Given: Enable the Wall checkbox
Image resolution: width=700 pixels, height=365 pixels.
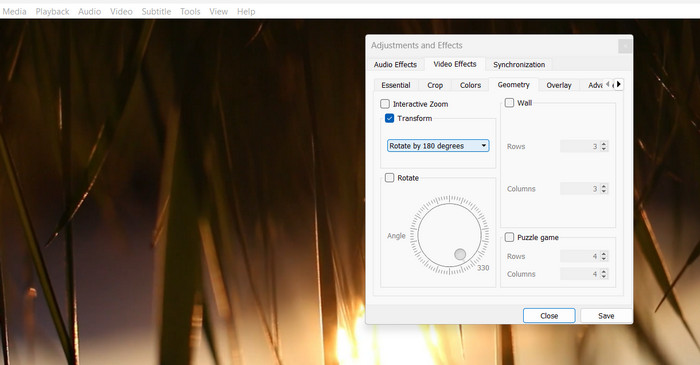Looking at the screenshot, I should (x=509, y=103).
